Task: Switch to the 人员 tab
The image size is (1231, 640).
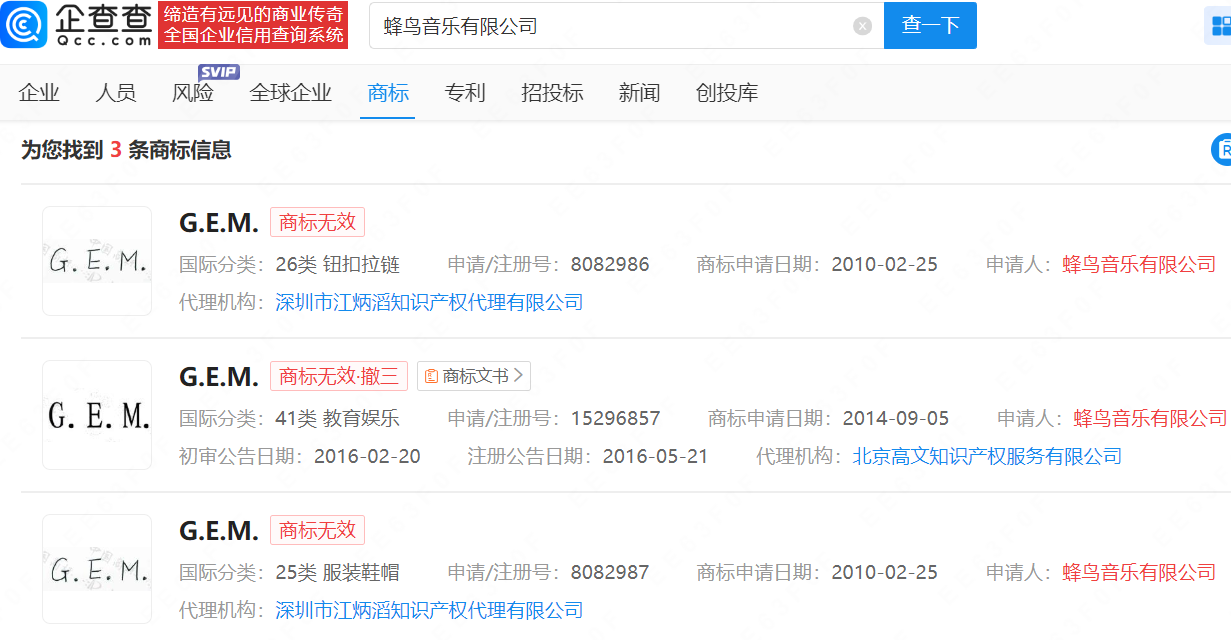Action: pos(116,93)
